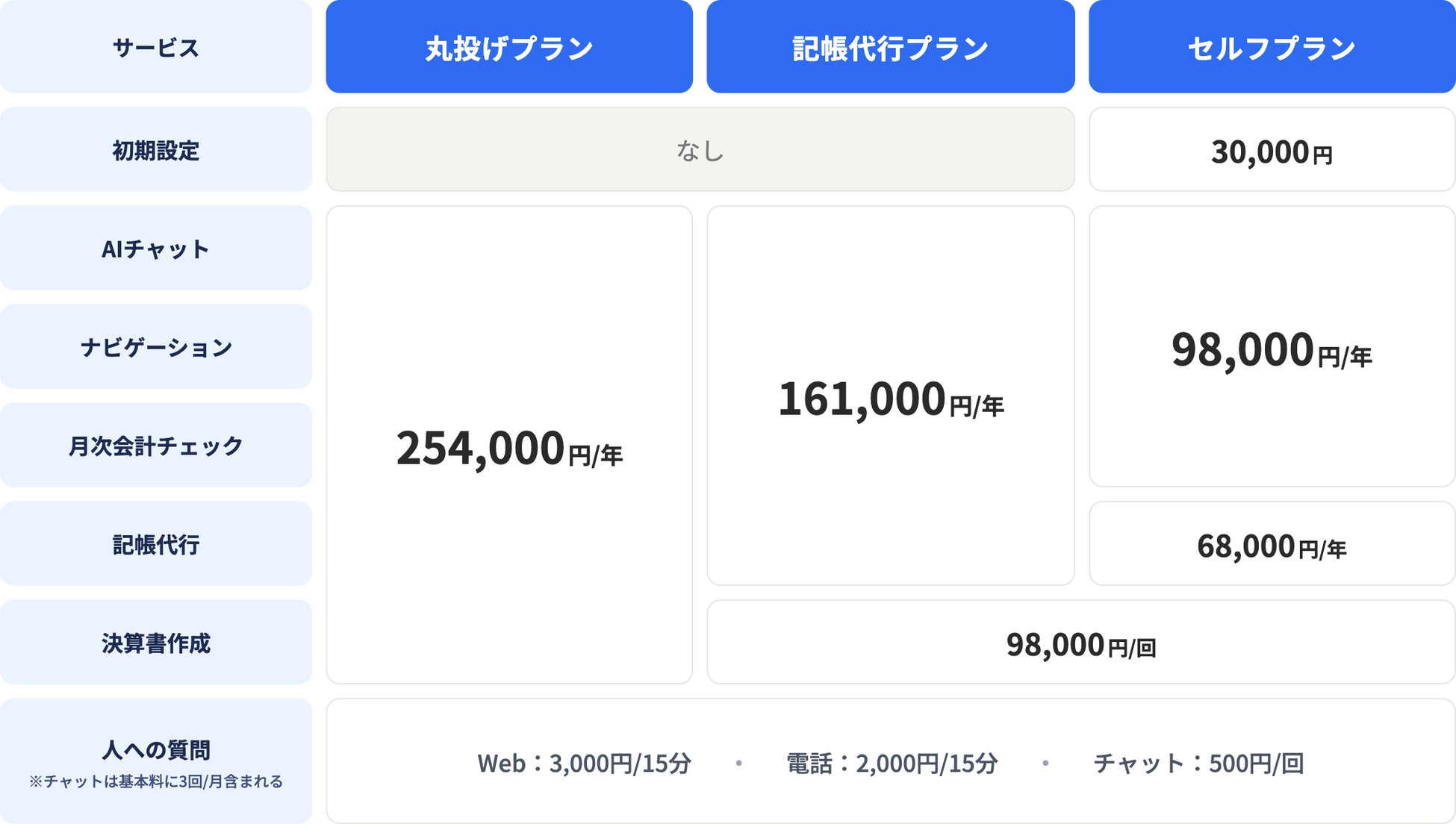Click the 161,000円/年 price cell
1456x824 pixels.
[891, 396]
